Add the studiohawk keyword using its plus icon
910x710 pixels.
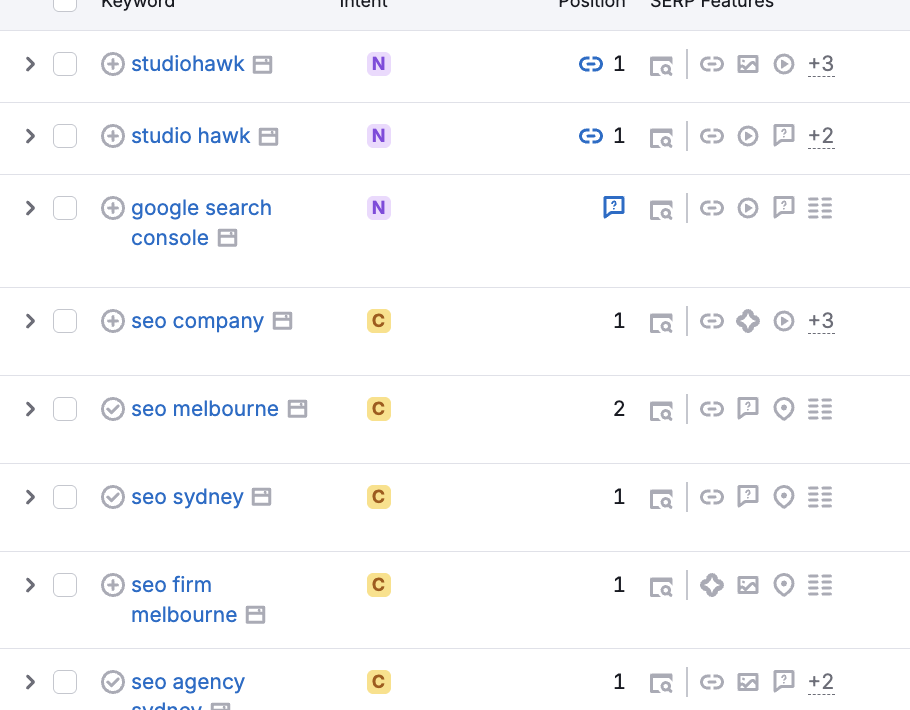pyautogui.click(x=113, y=64)
